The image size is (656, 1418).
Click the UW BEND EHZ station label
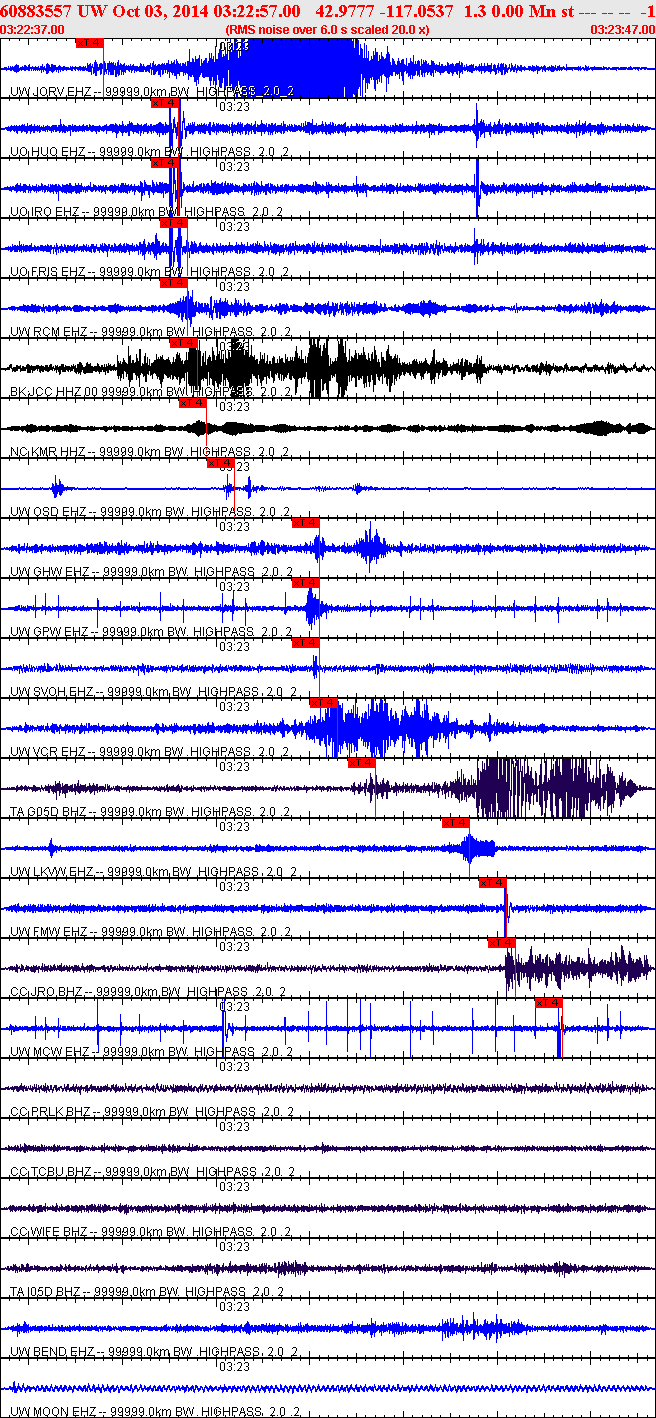(51, 1351)
